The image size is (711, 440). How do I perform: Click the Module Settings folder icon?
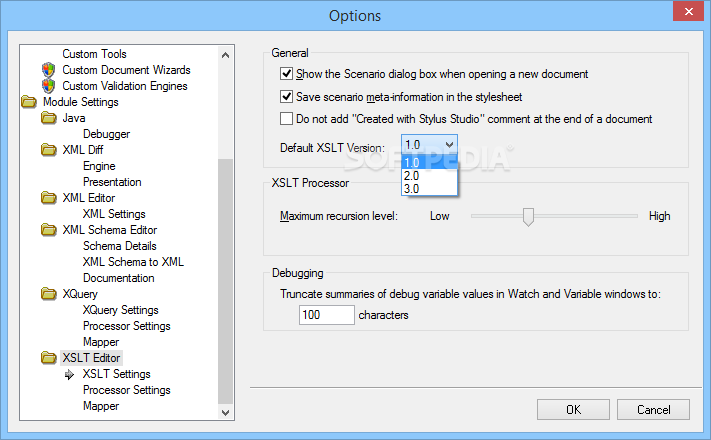[29, 102]
